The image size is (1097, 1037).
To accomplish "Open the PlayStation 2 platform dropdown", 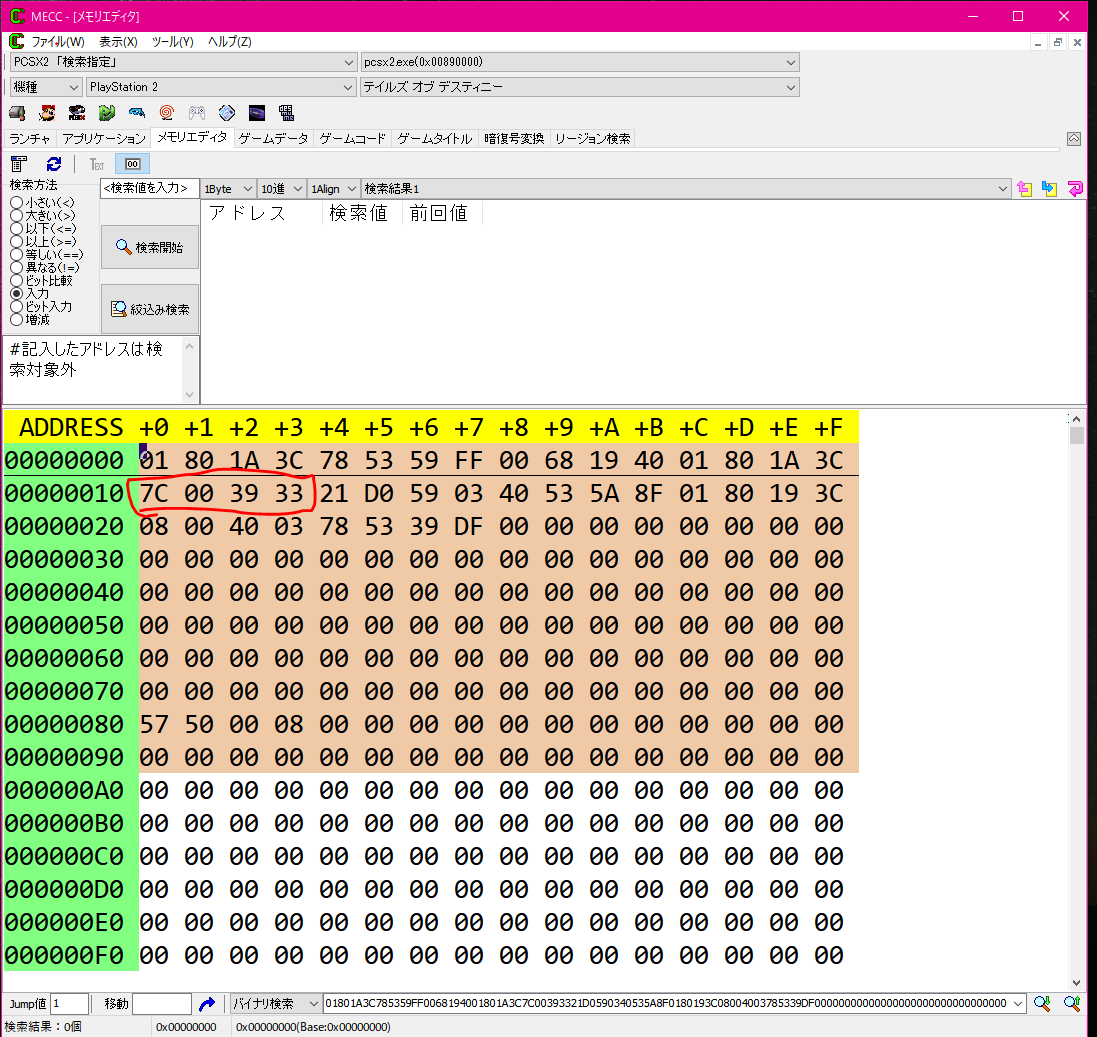I will (221, 87).
